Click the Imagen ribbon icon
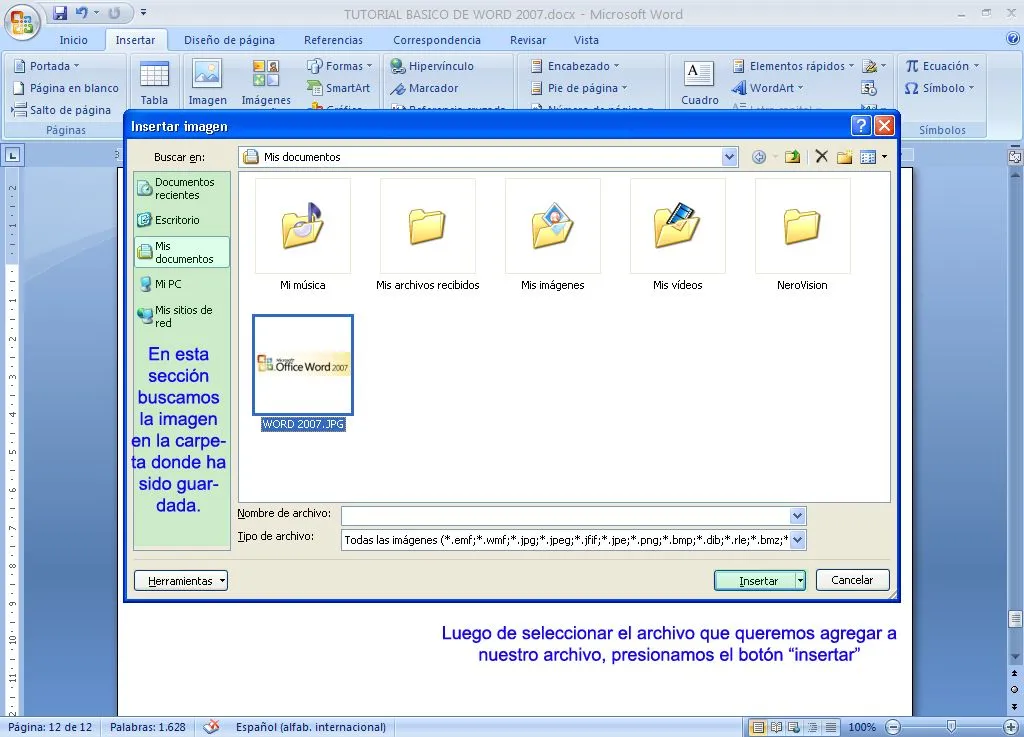The height and width of the screenshot is (737, 1024). [x=207, y=82]
